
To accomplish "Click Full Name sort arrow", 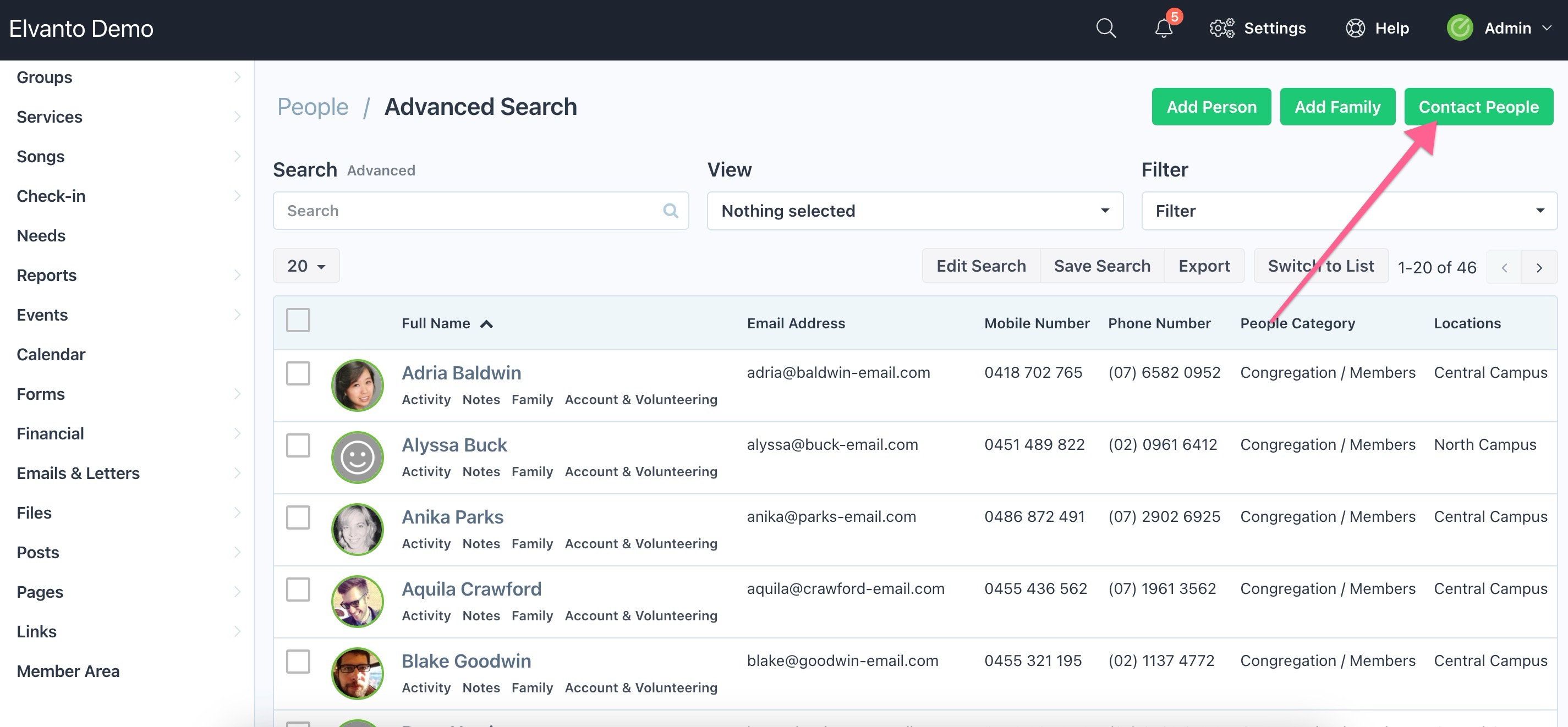I will click(486, 324).
